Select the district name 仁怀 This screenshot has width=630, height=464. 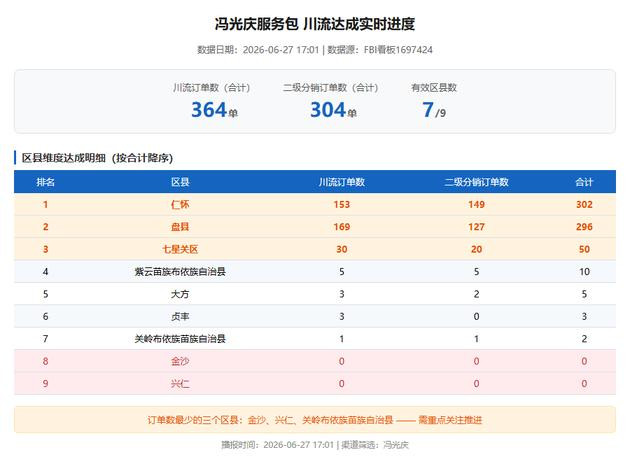pos(180,204)
